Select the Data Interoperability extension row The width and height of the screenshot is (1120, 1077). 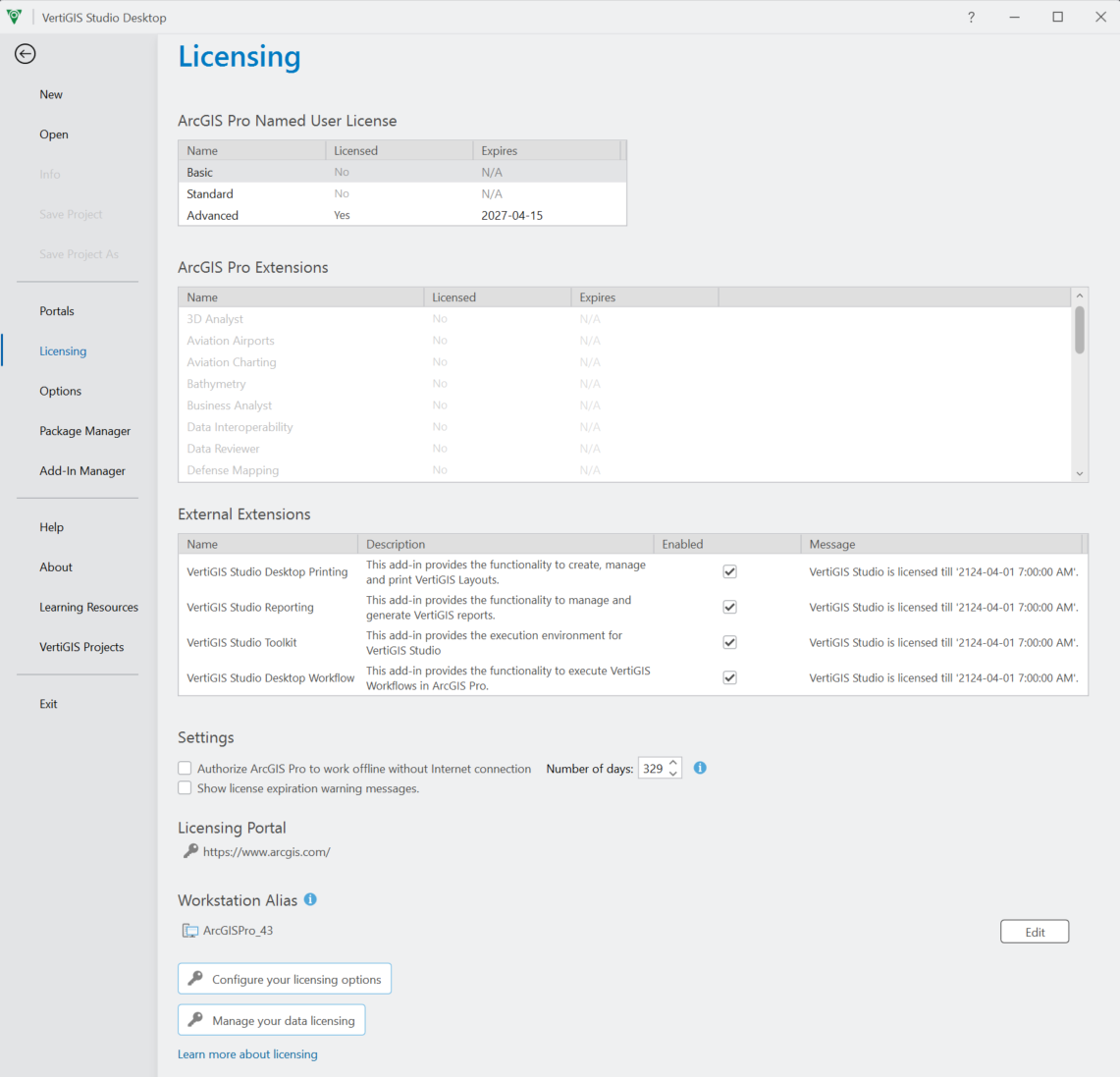624,427
